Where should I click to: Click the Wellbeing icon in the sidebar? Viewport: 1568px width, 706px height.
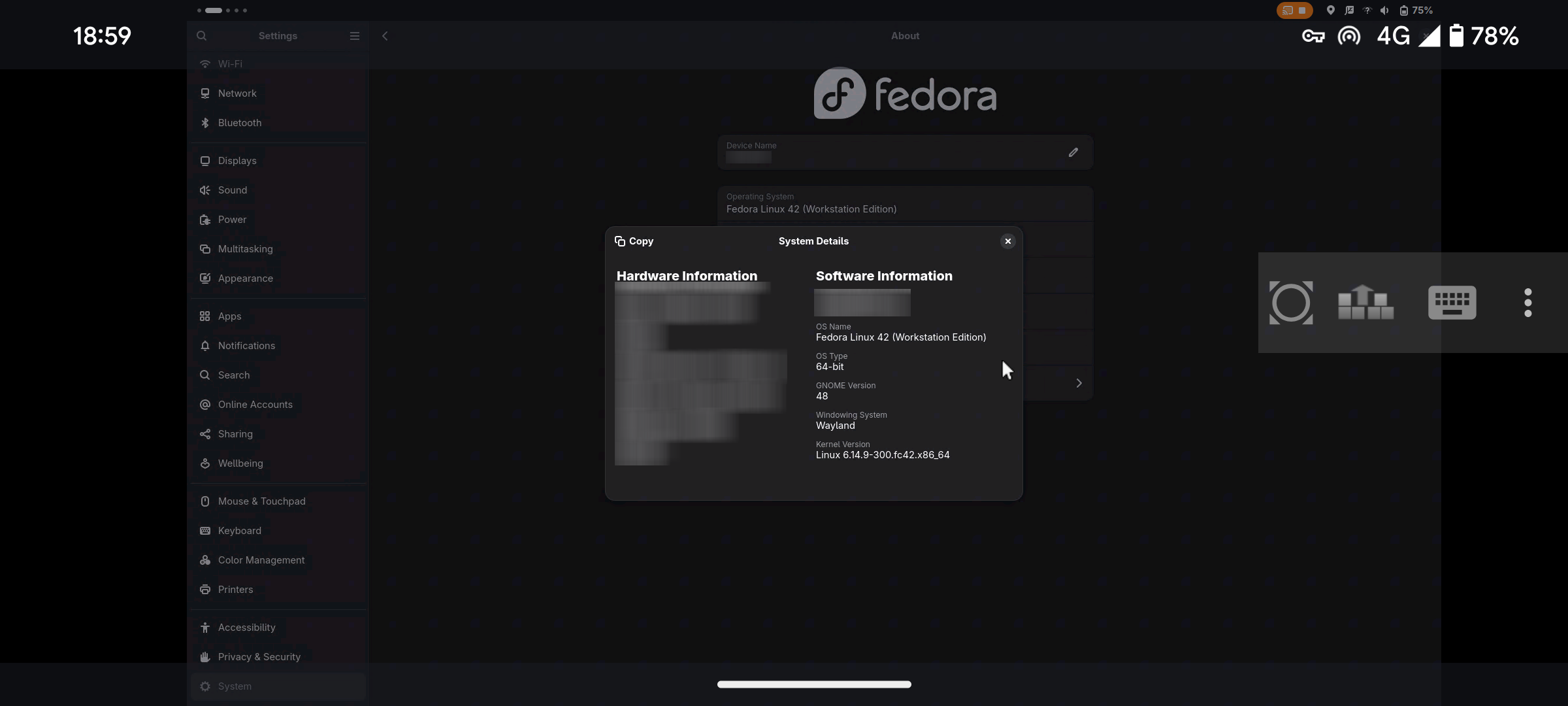(x=205, y=463)
